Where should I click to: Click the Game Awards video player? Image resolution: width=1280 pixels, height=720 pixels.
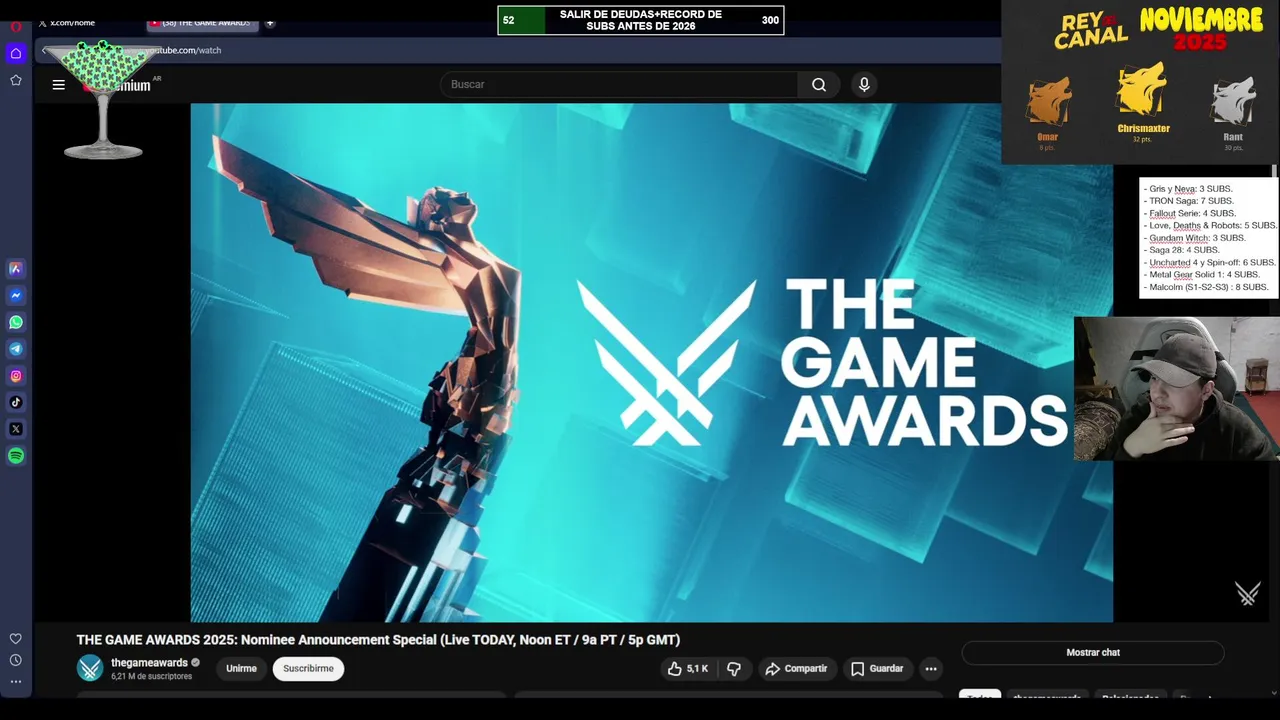pyautogui.click(x=651, y=362)
